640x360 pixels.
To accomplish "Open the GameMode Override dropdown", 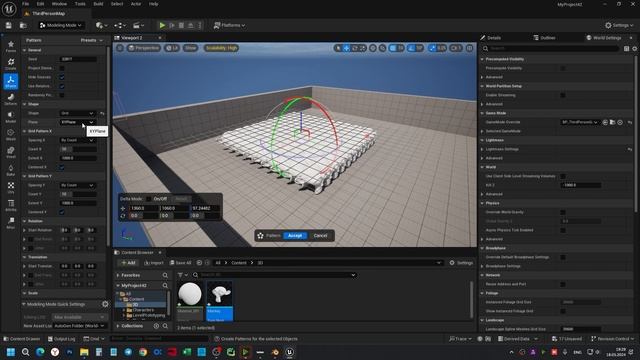I will coord(580,122).
